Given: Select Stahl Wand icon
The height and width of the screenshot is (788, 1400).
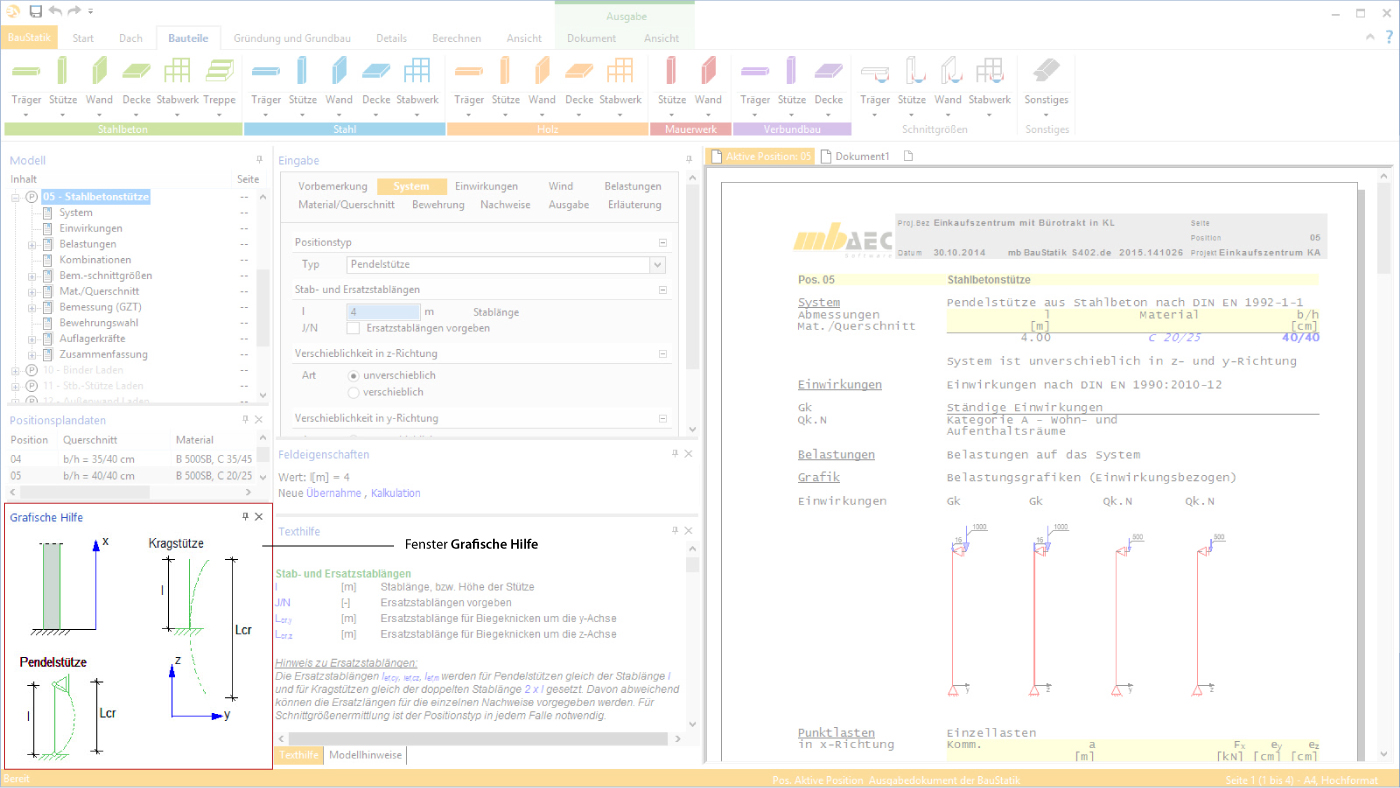Looking at the screenshot, I should (339, 71).
